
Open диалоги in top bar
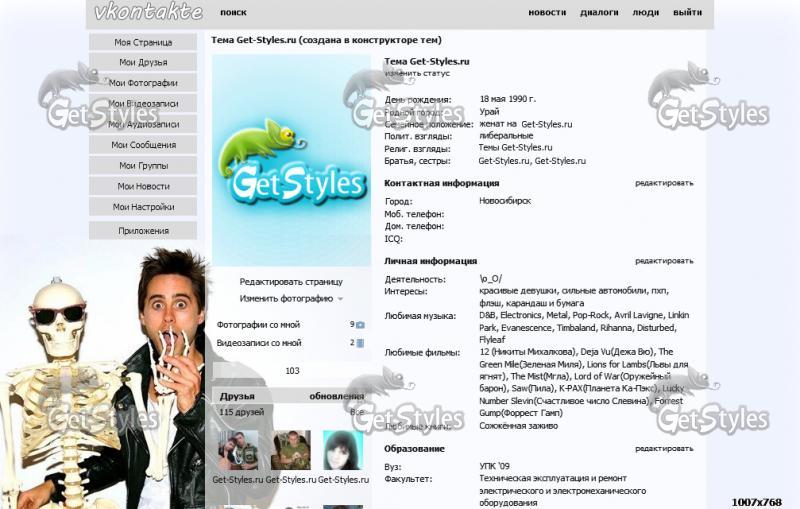599,12
